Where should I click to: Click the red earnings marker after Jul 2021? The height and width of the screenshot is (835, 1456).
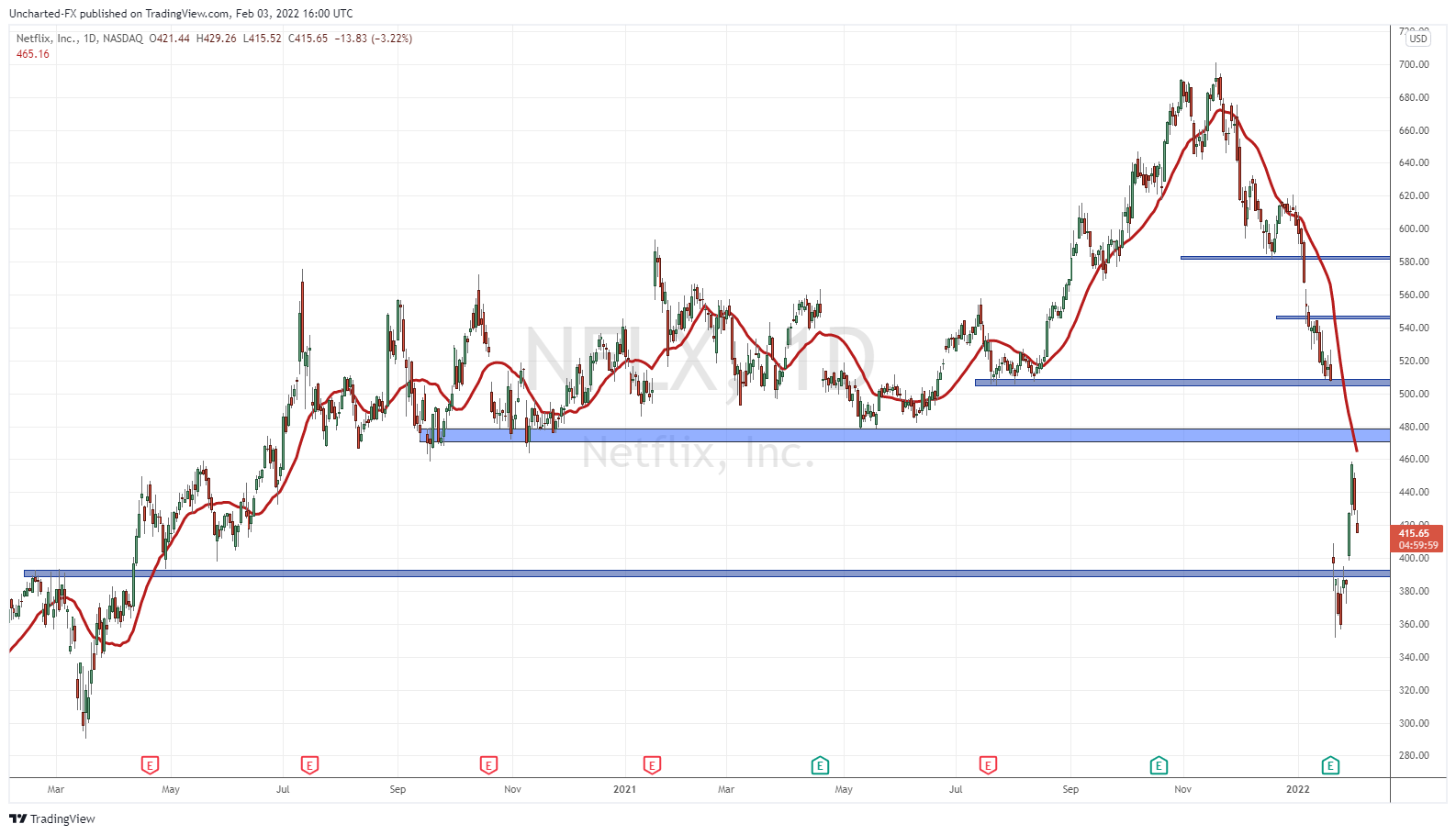click(988, 765)
